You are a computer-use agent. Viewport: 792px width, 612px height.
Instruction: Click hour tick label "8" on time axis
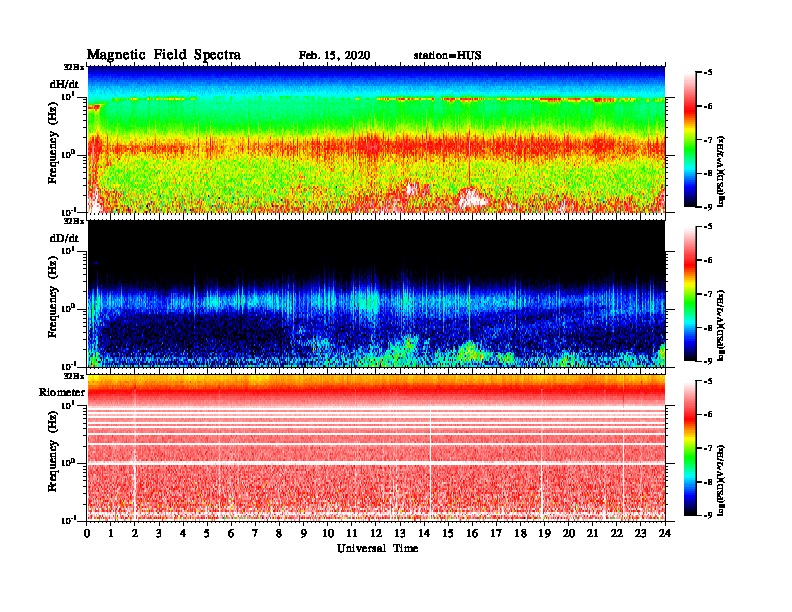(x=279, y=533)
